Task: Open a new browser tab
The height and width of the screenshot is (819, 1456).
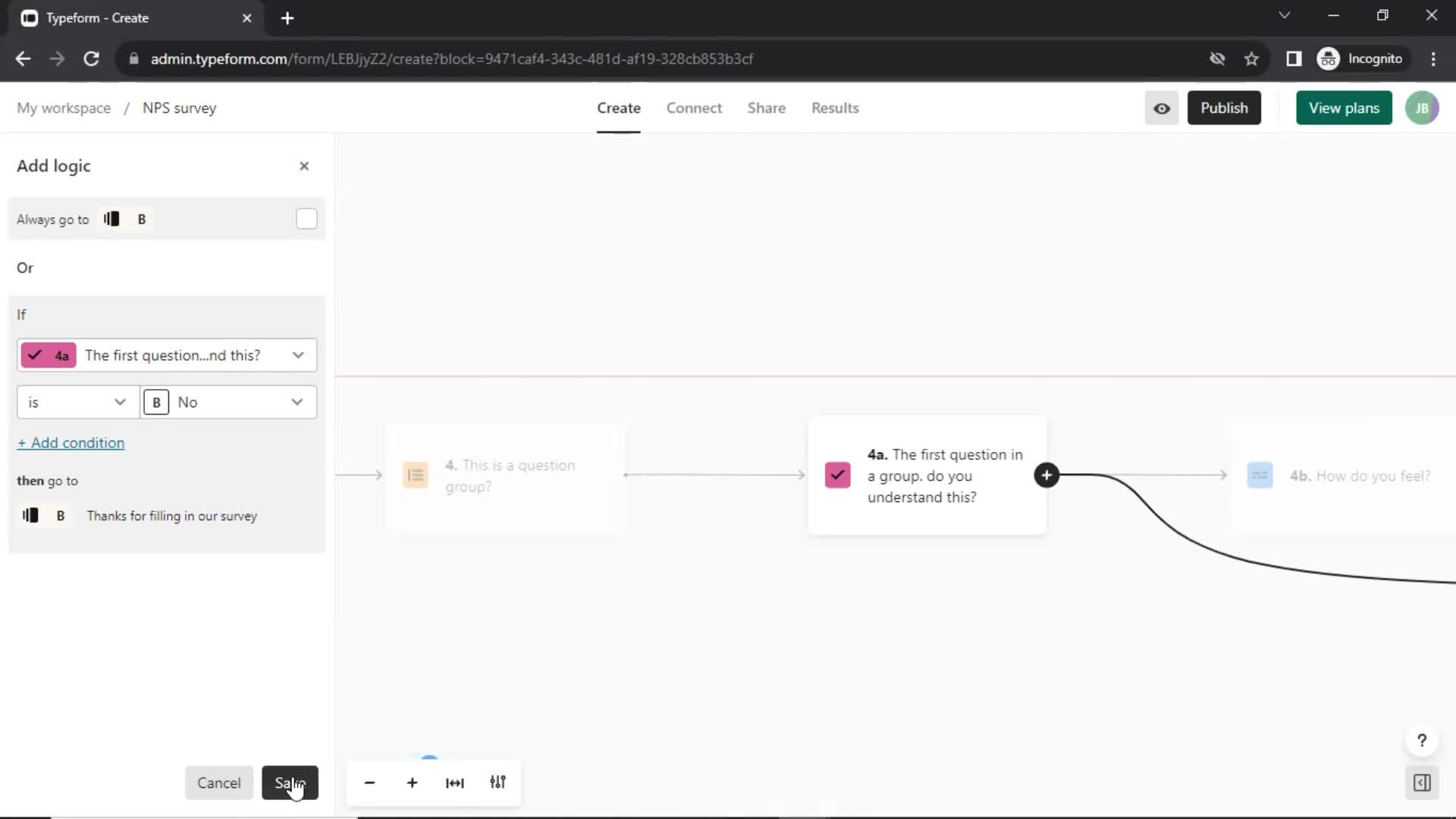Action: pyautogui.click(x=287, y=18)
